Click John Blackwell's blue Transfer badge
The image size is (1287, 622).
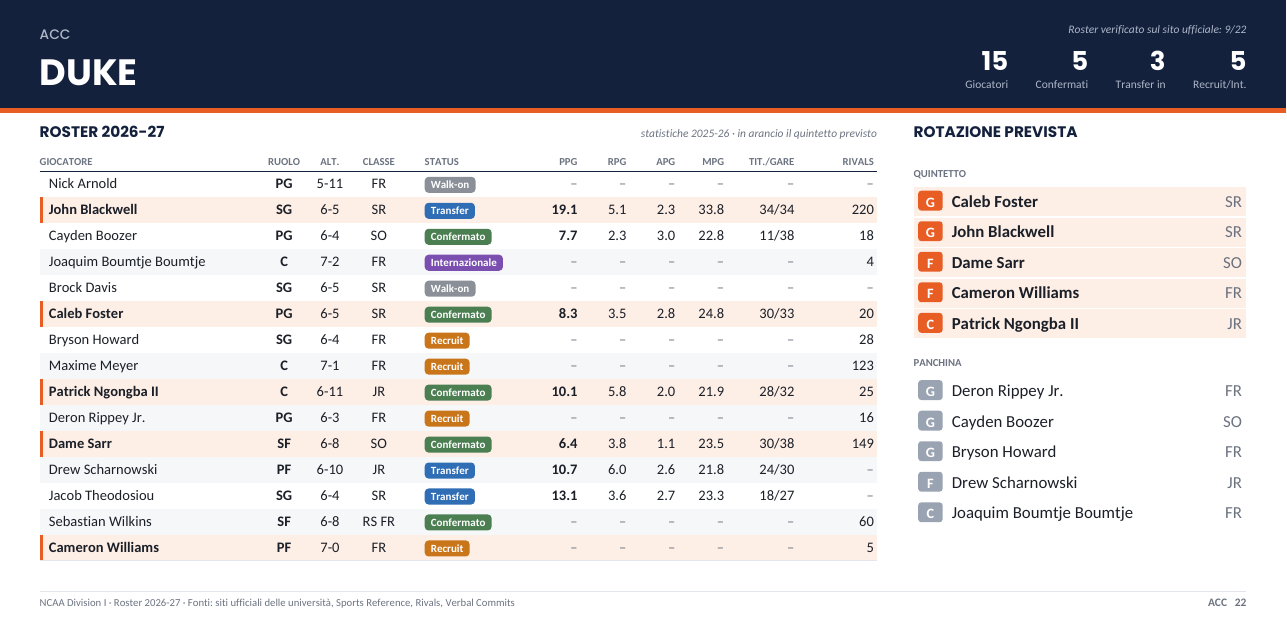pos(449,211)
